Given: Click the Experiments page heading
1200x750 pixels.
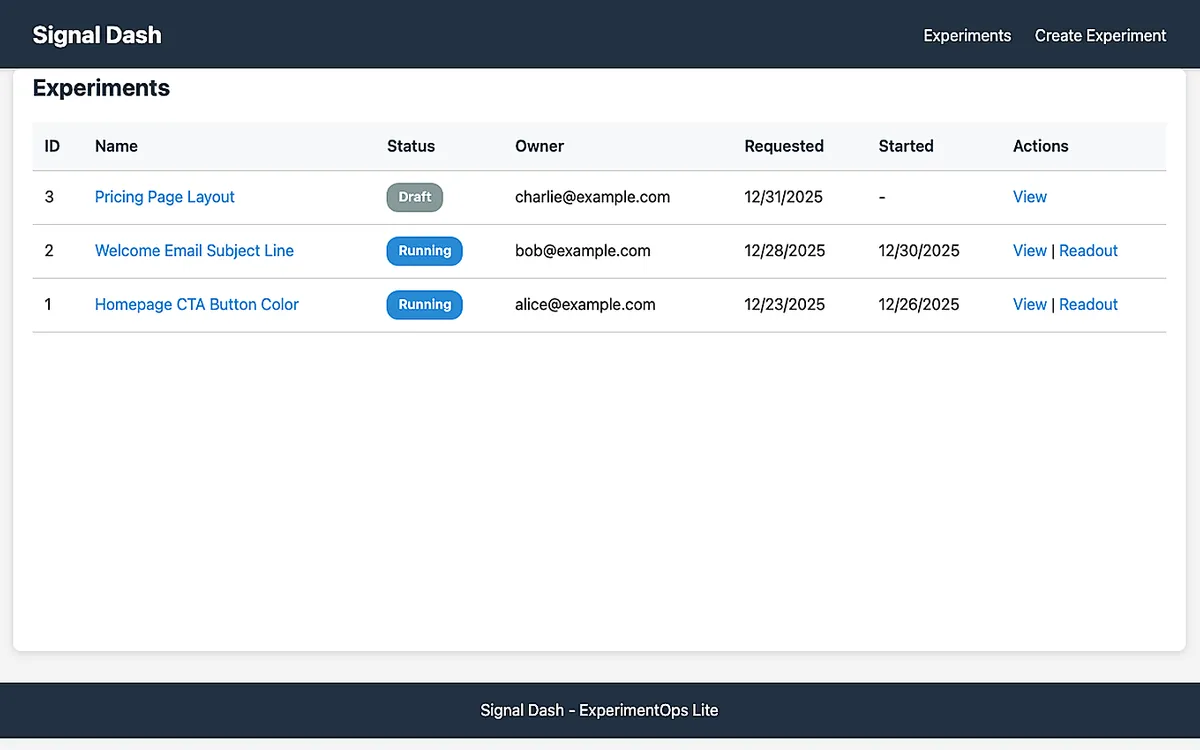Looking at the screenshot, I should (101, 88).
